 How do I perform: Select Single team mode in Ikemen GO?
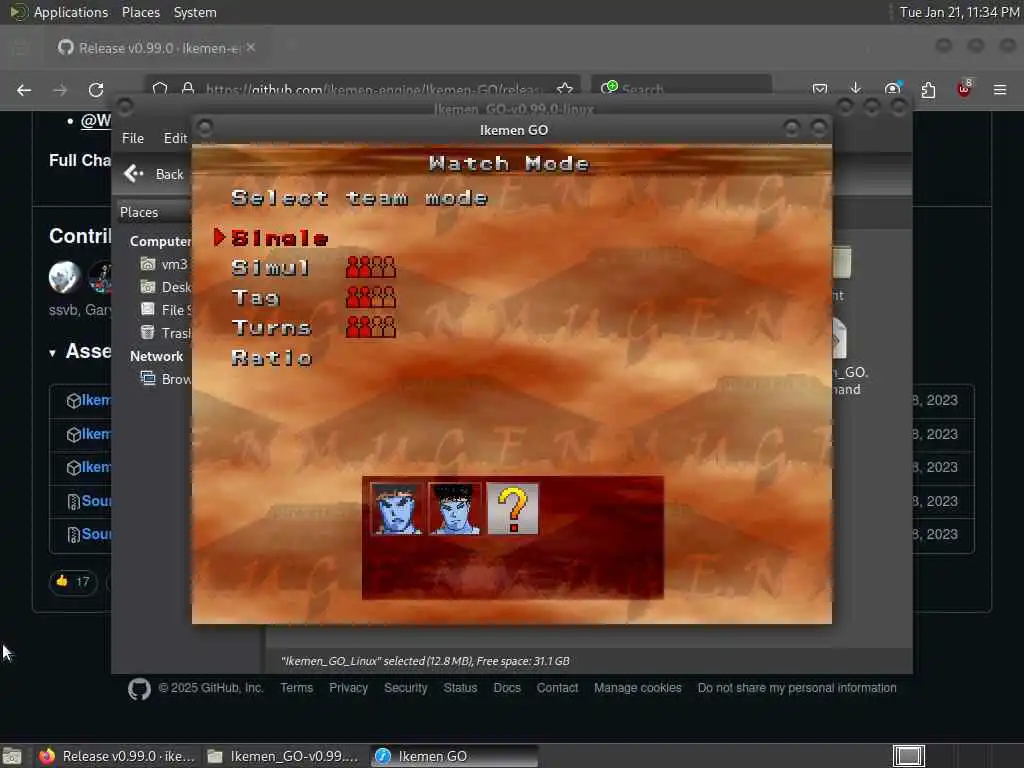(280, 238)
